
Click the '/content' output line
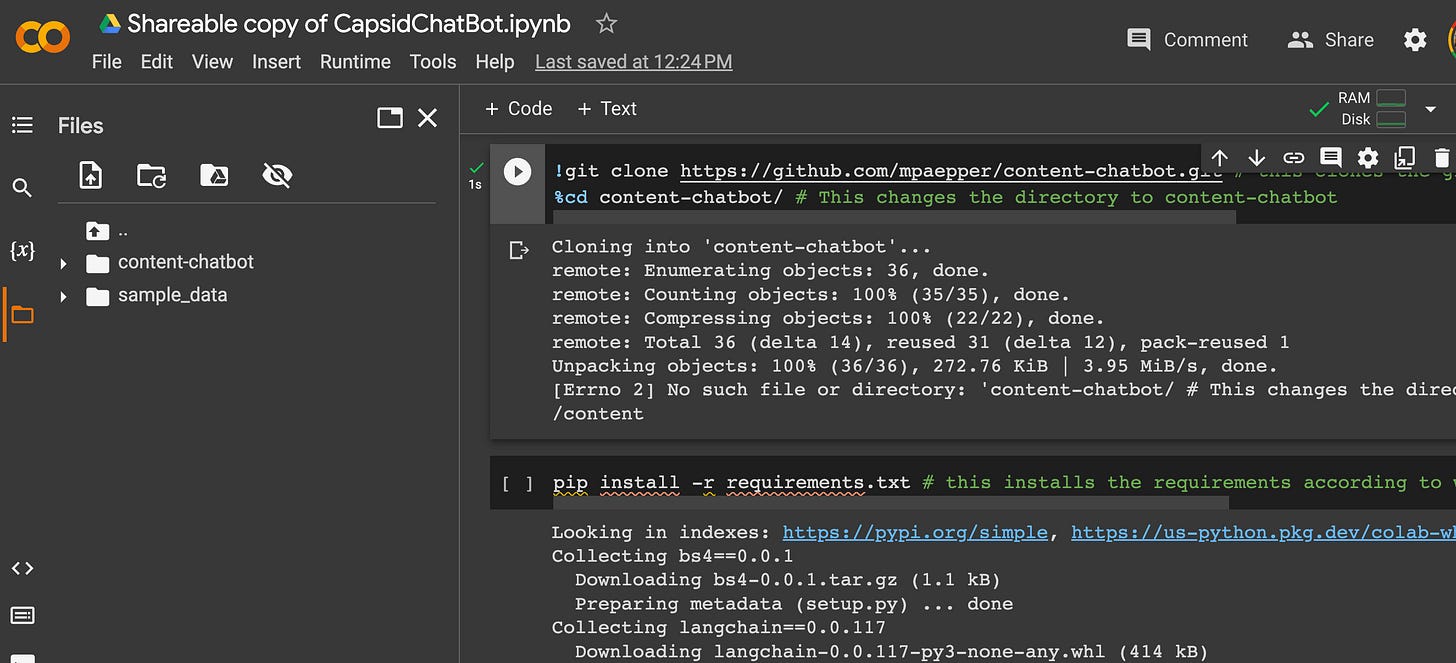coord(597,414)
